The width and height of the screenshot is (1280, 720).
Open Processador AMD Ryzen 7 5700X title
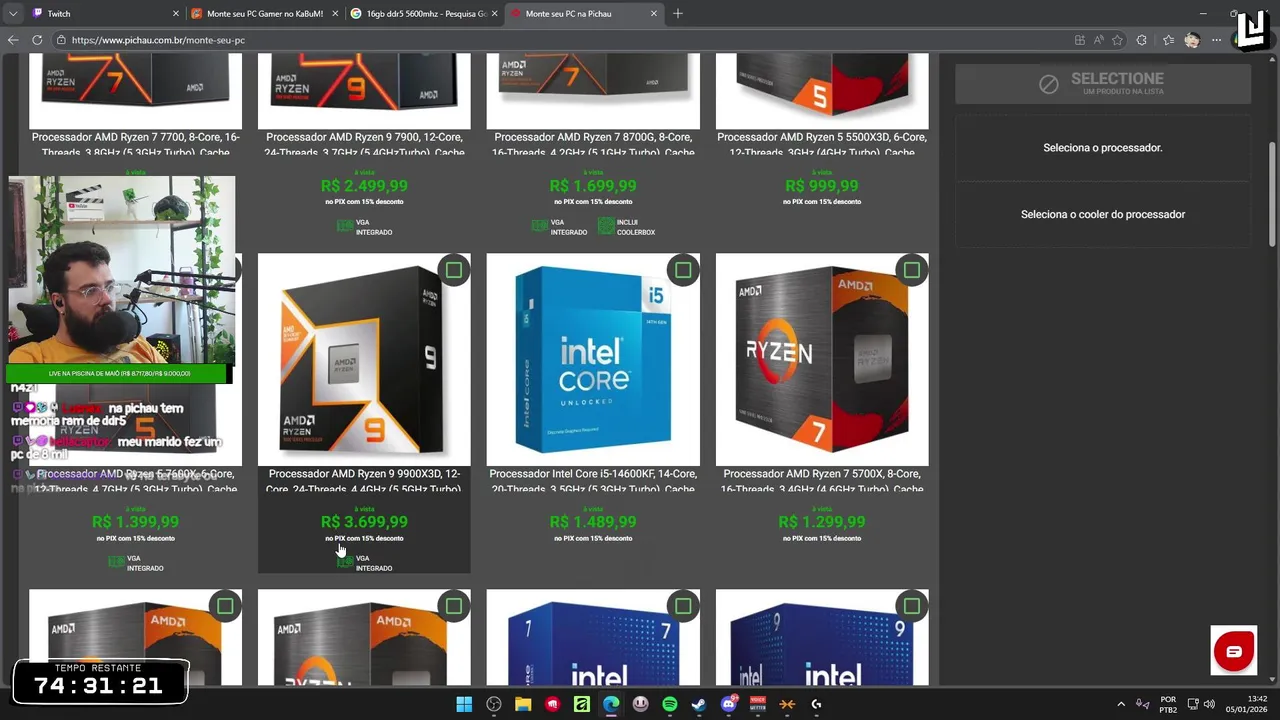[x=822, y=481]
